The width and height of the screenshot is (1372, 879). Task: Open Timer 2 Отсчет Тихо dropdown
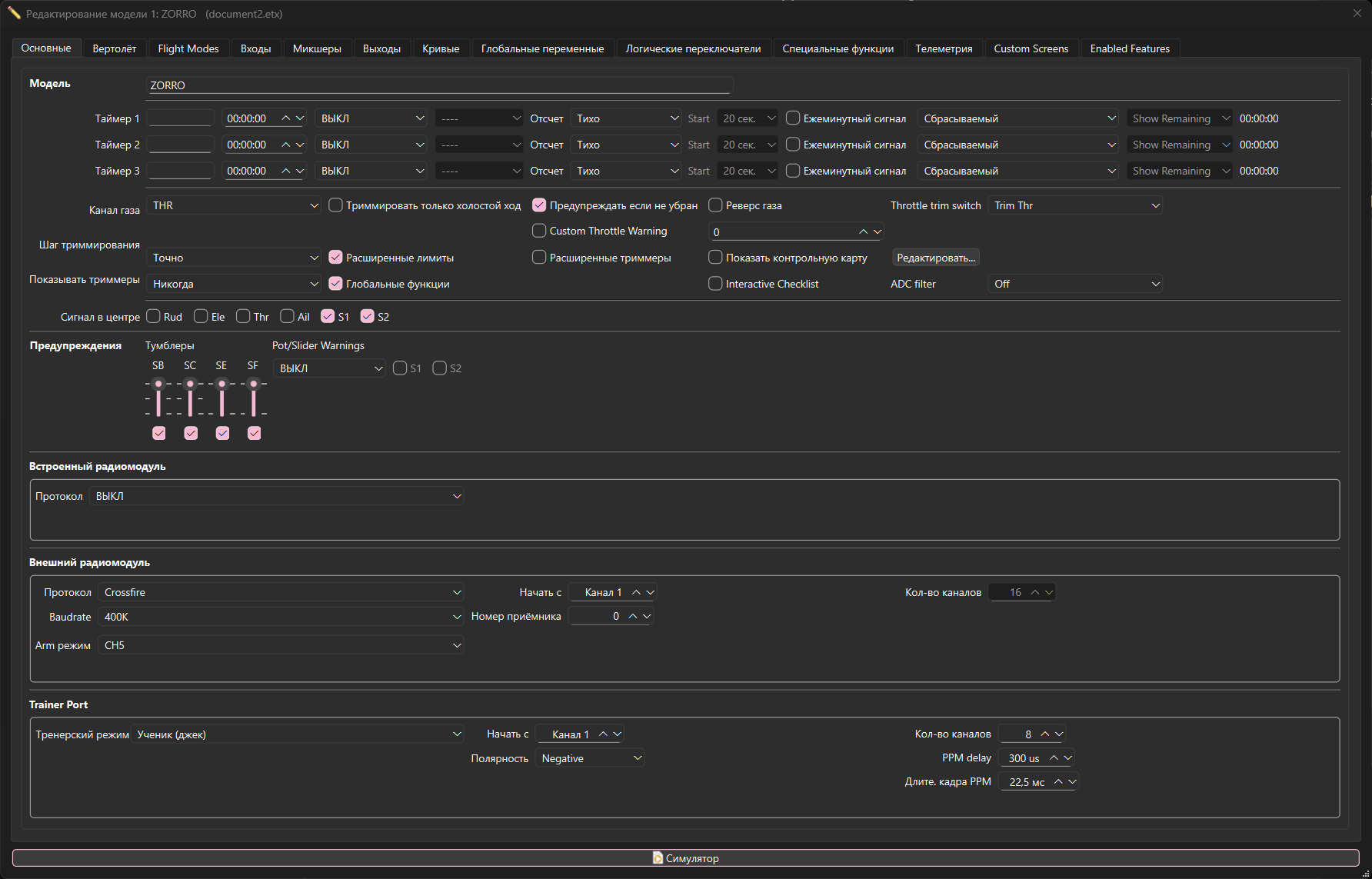tap(626, 145)
